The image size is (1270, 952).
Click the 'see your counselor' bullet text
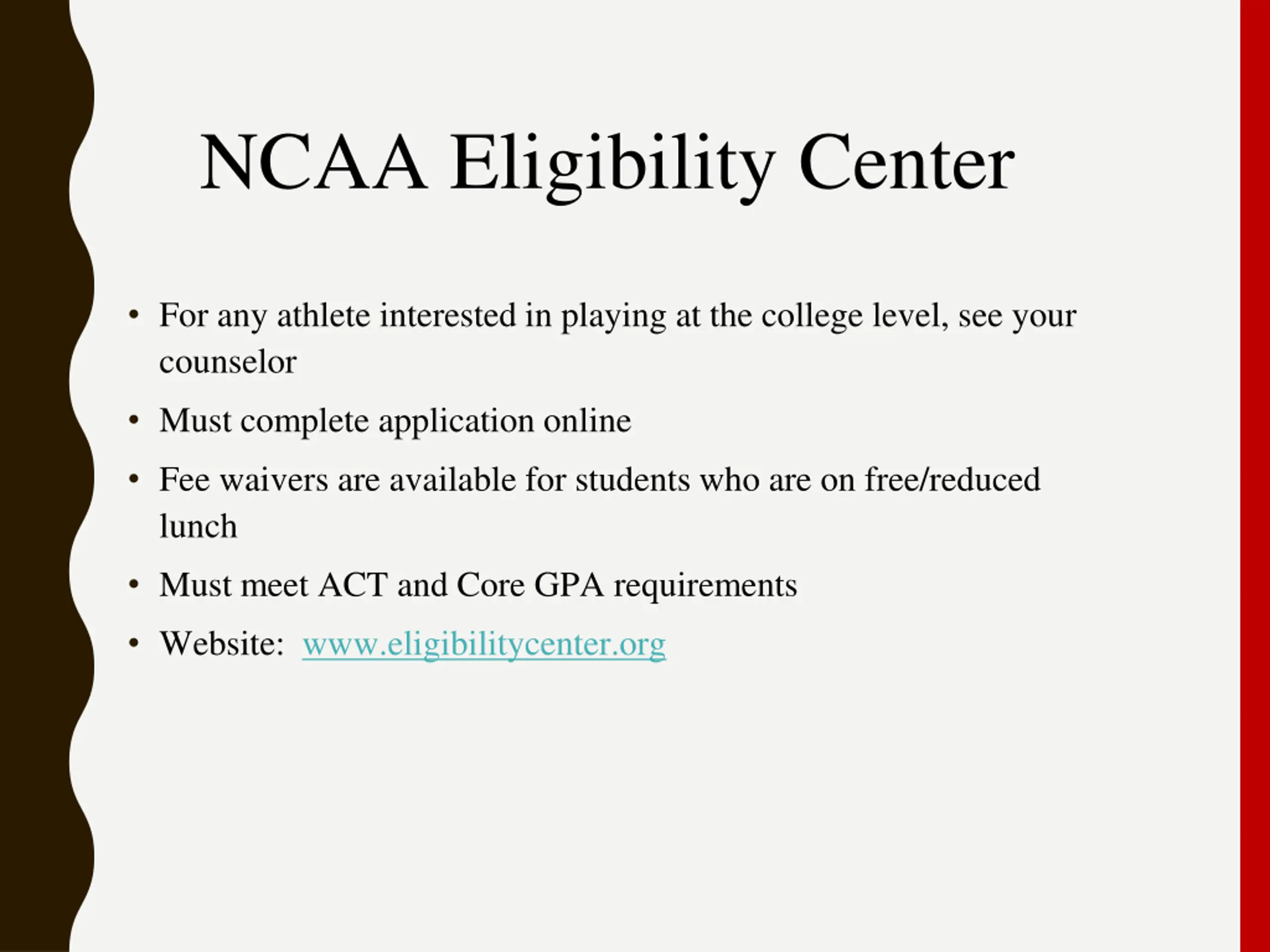click(617, 339)
